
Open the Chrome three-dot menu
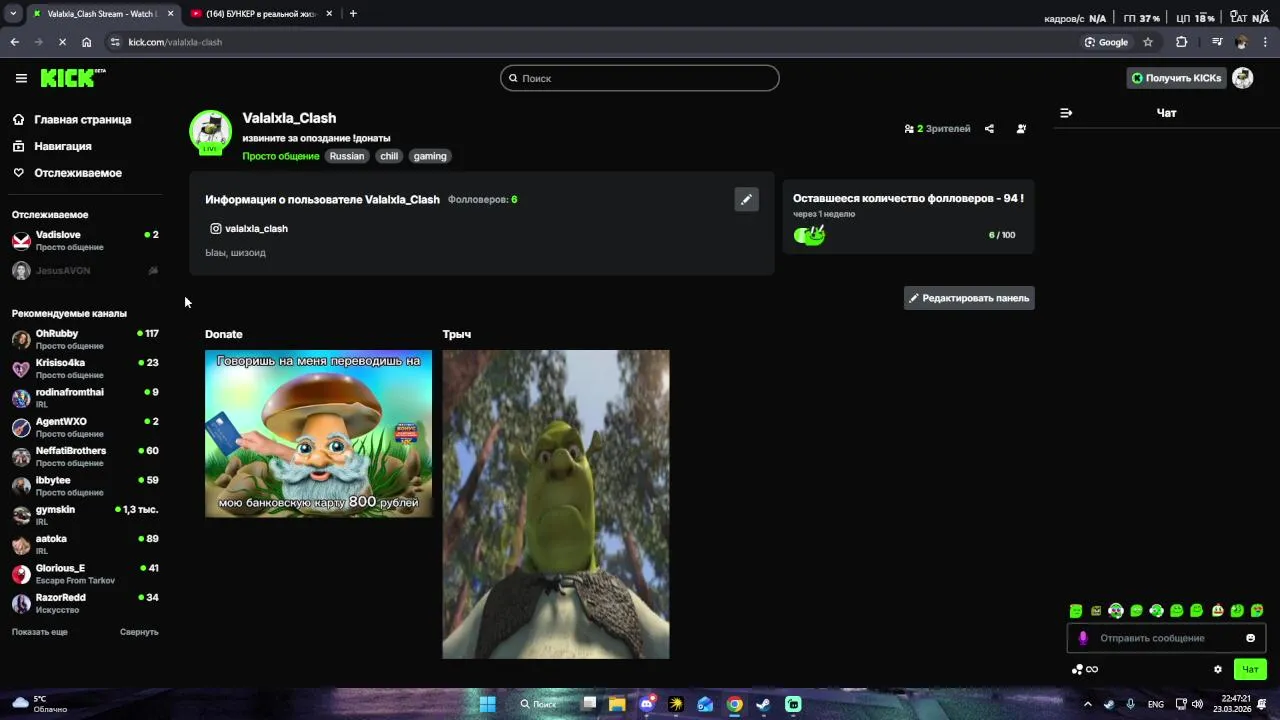click(1266, 42)
